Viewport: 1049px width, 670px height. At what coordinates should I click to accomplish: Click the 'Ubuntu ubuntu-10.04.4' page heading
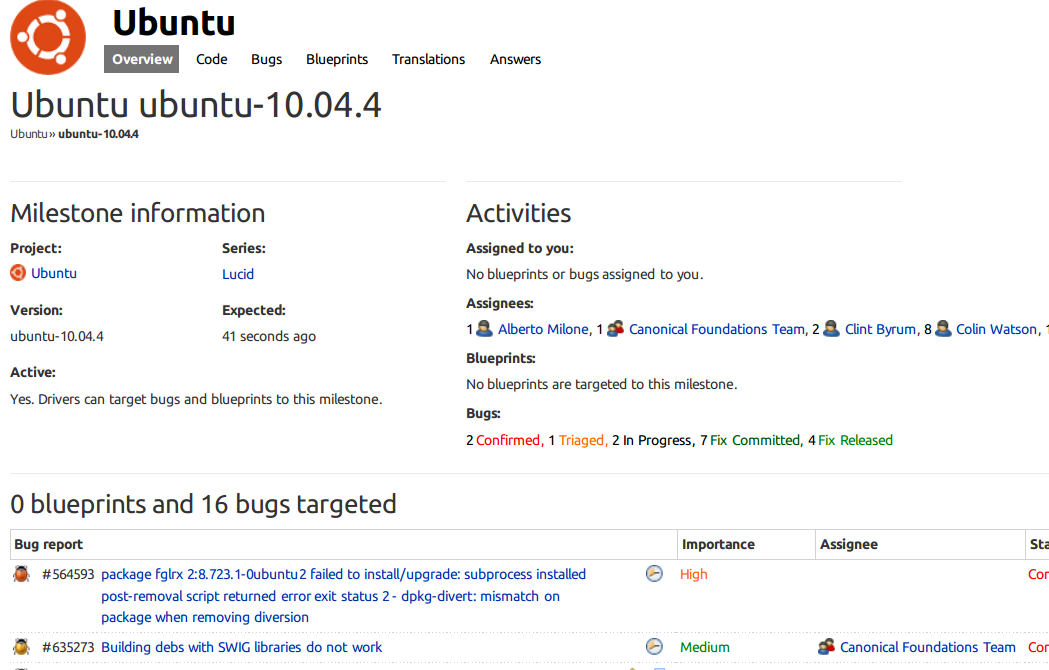point(196,105)
